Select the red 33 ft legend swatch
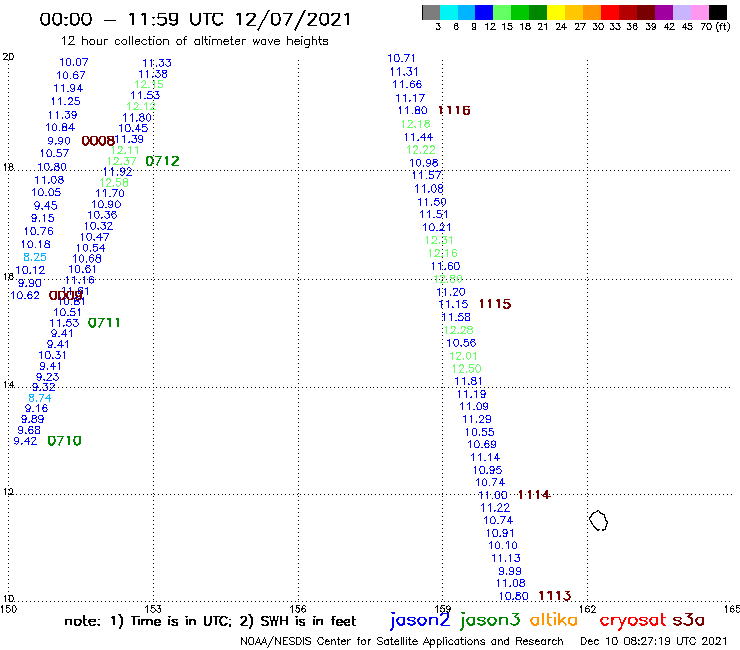 610,12
